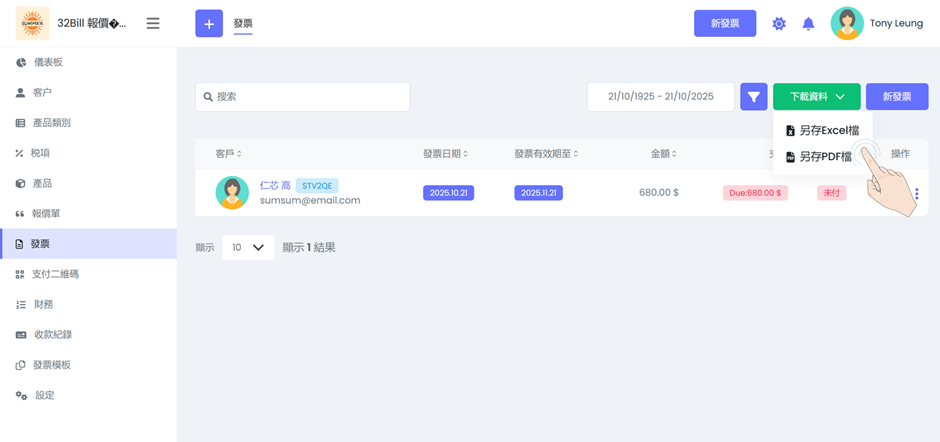Expand the 下載資料 dropdown button
The width and height of the screenshot is (940, 442).
pyautogui.click(x=816, y=97)
